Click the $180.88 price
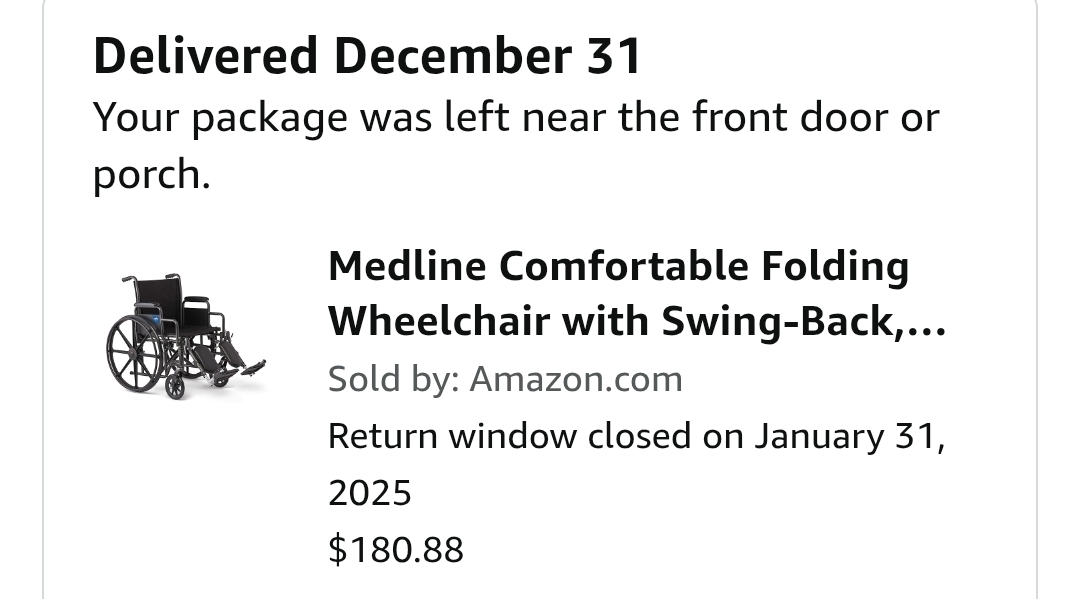Screen dimensions: 1079x599 (396, 549)
